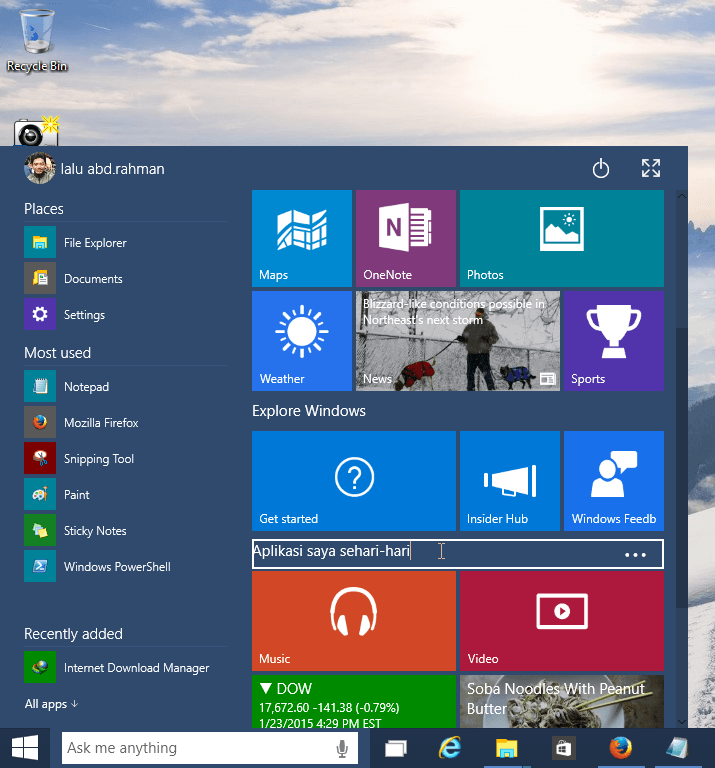Open Task View on taskbar

(x=396, y=748)
